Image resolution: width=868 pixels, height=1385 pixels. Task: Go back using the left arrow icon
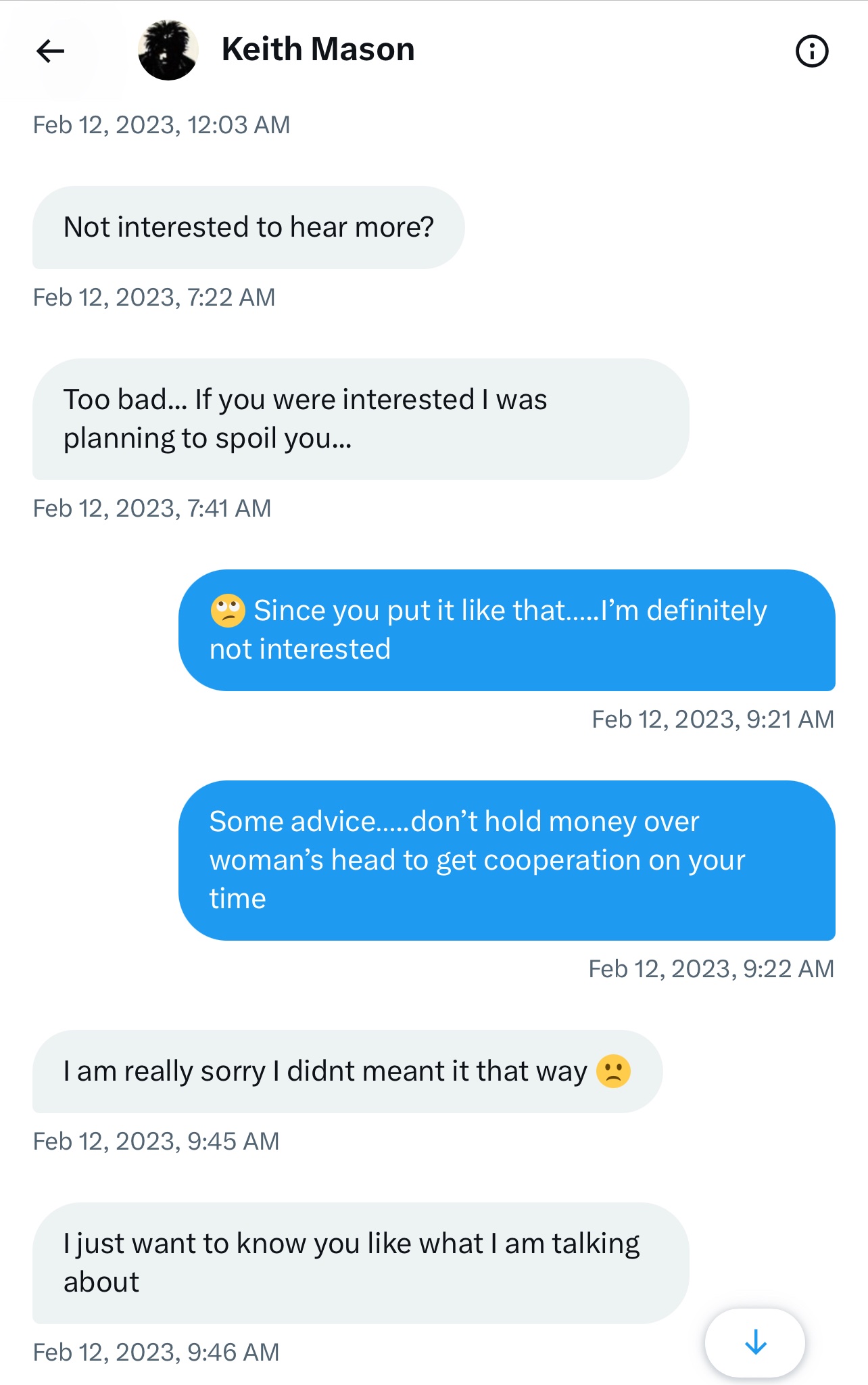[x=51, y=51]
